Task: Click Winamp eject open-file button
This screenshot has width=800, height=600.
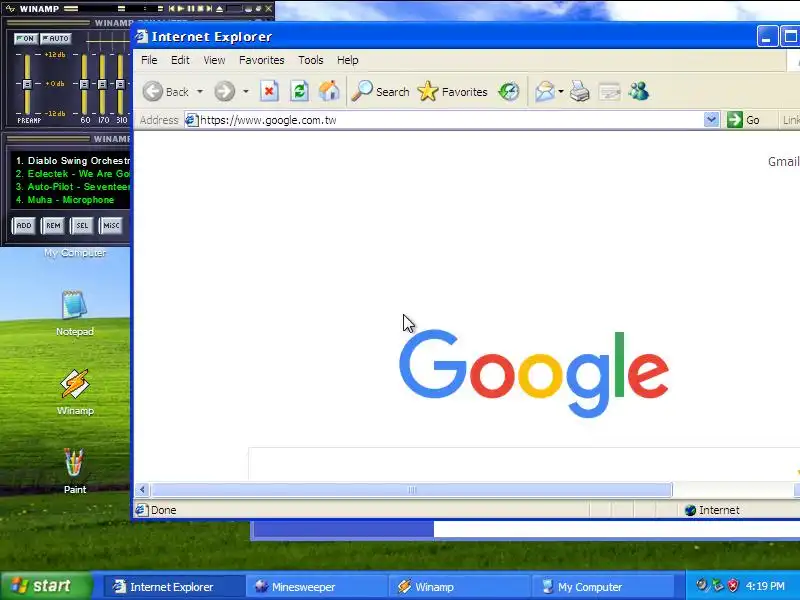Action: (219, 9)
